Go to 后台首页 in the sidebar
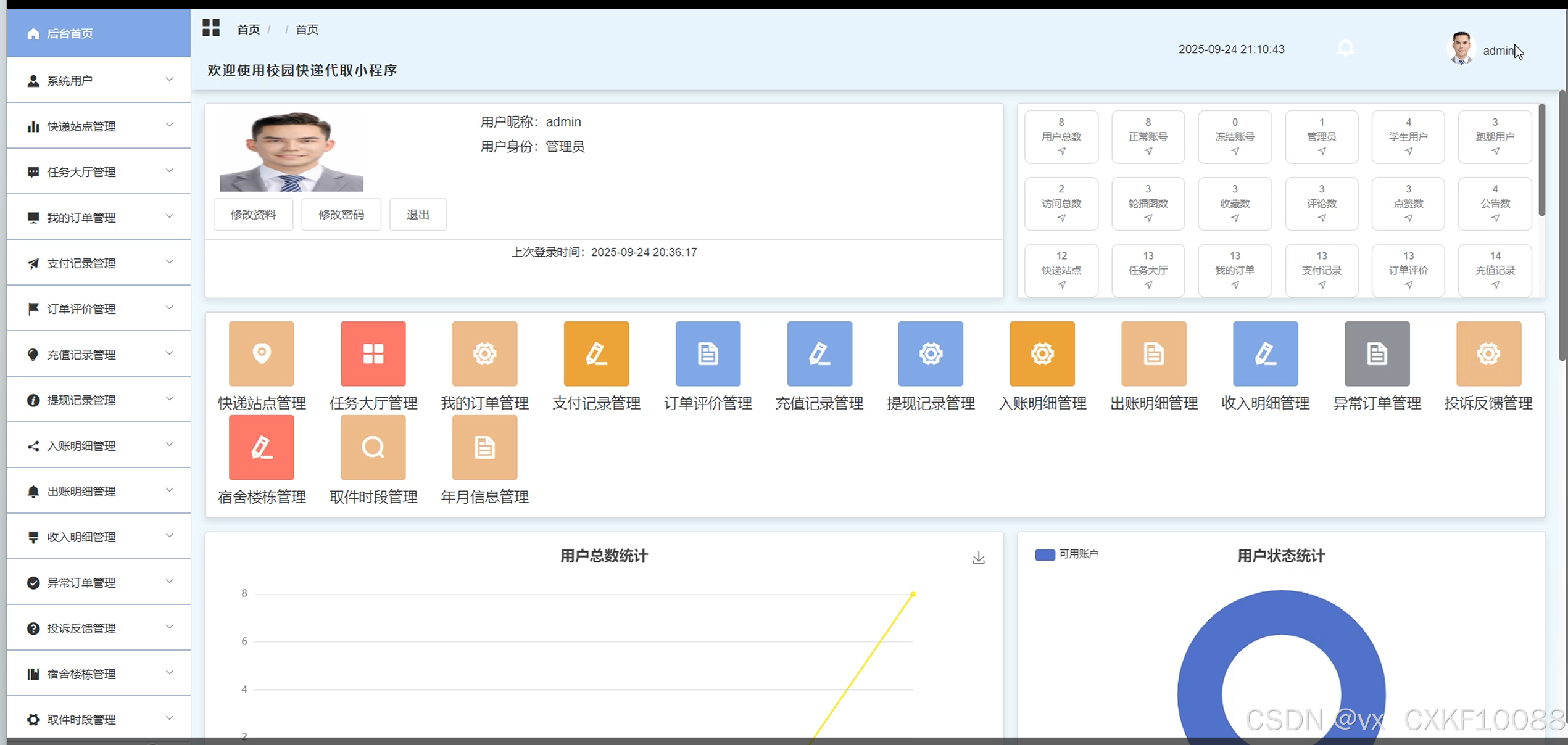Viewport: 1568px width, 745px height. (99, 33)
